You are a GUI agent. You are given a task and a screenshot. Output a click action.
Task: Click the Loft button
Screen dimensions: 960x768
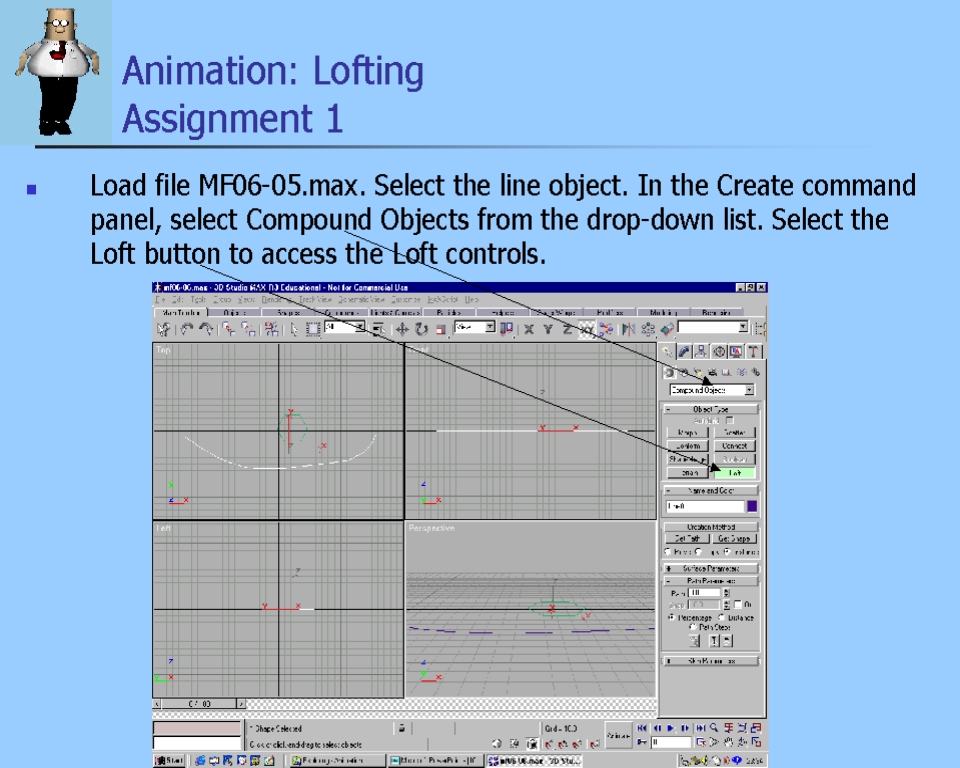(734, 472)
